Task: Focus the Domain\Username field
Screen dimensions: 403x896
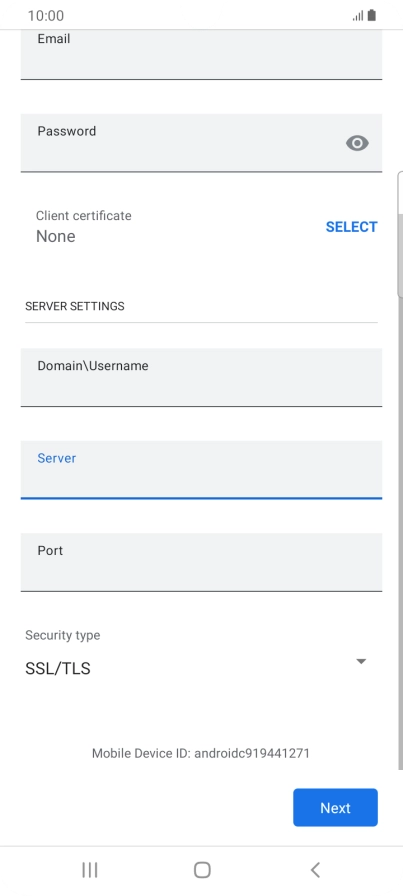Action: (201, 377)
